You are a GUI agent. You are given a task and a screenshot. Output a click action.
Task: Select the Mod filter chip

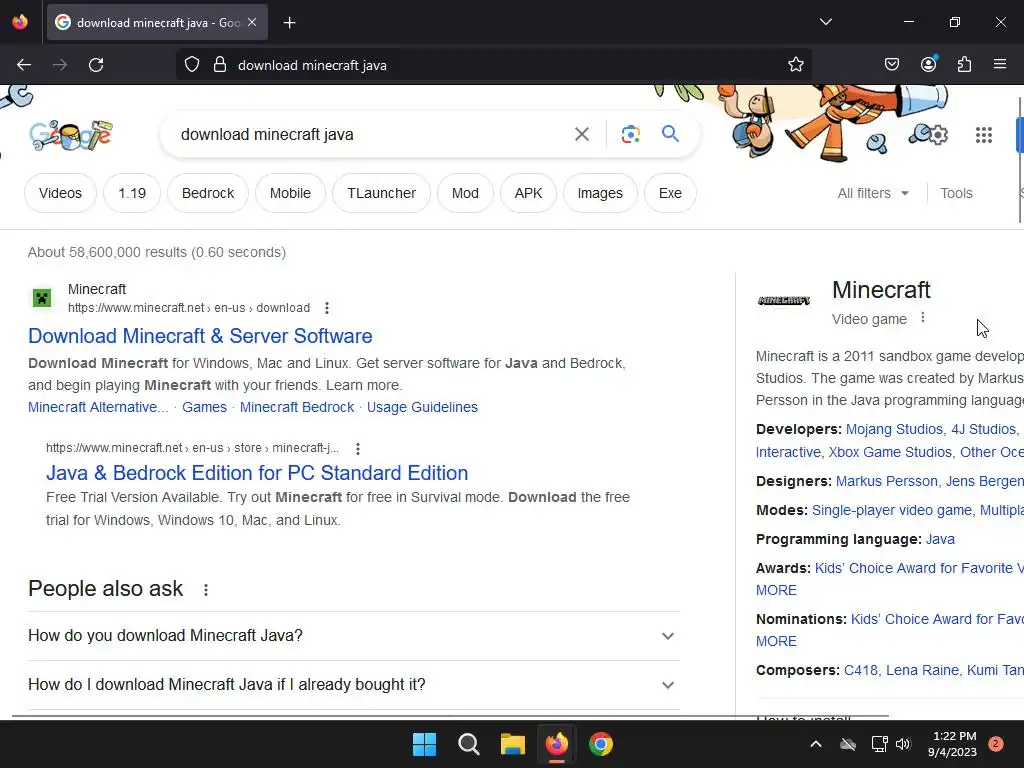[x=465, y=193]
